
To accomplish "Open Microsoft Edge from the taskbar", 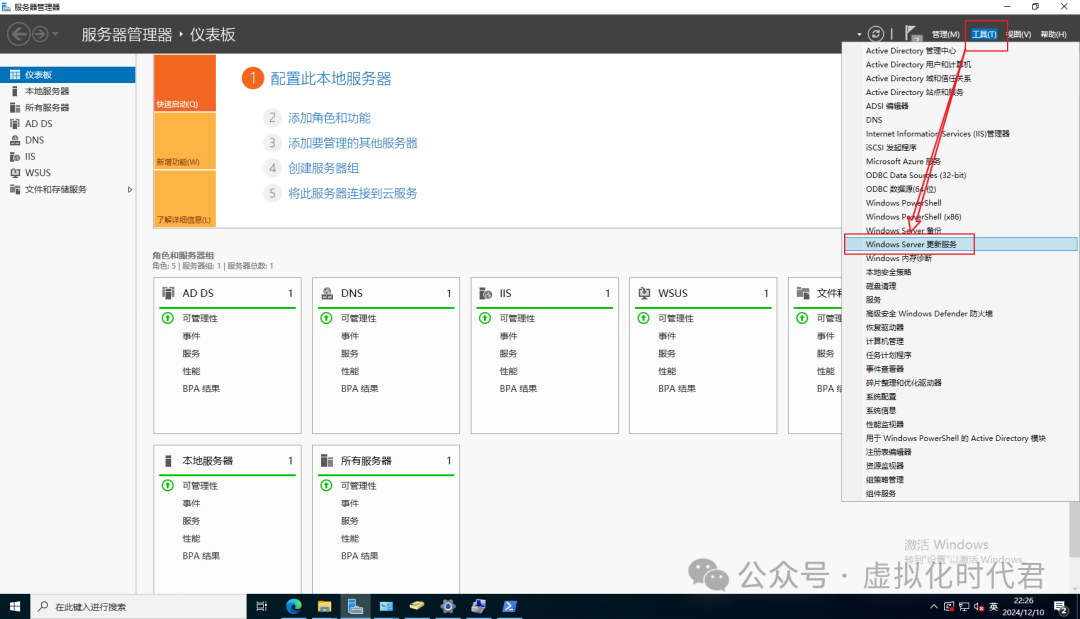I will (x=294, y=606).
